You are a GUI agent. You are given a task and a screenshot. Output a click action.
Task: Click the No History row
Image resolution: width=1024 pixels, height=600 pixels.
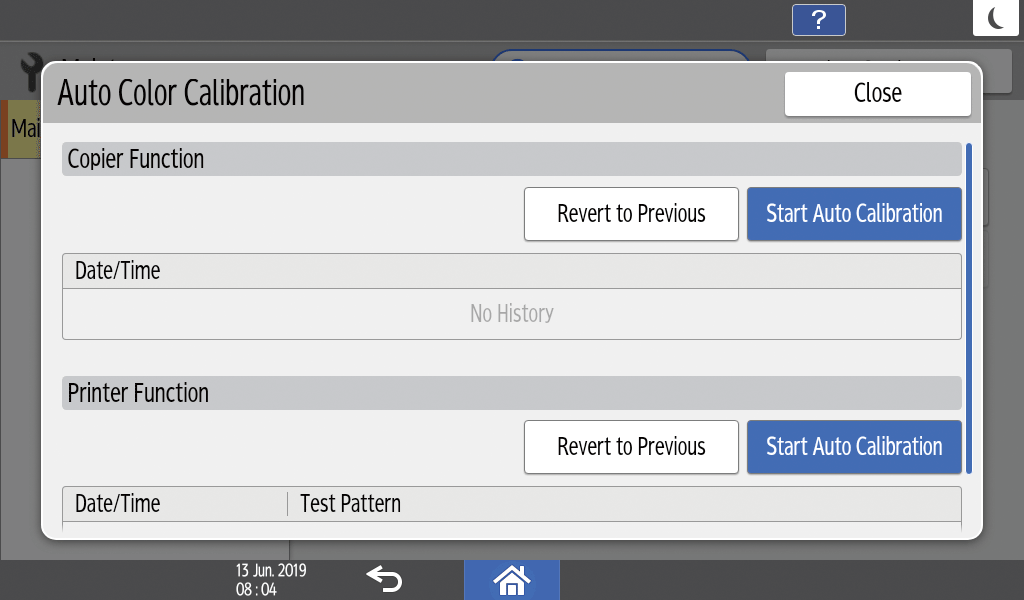point(511,314)
